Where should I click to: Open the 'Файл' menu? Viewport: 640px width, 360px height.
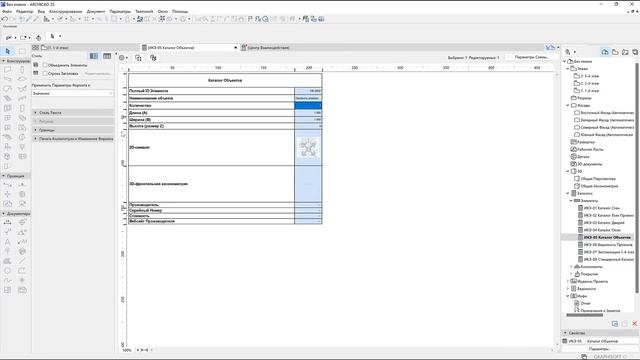(x=7, y=11)
